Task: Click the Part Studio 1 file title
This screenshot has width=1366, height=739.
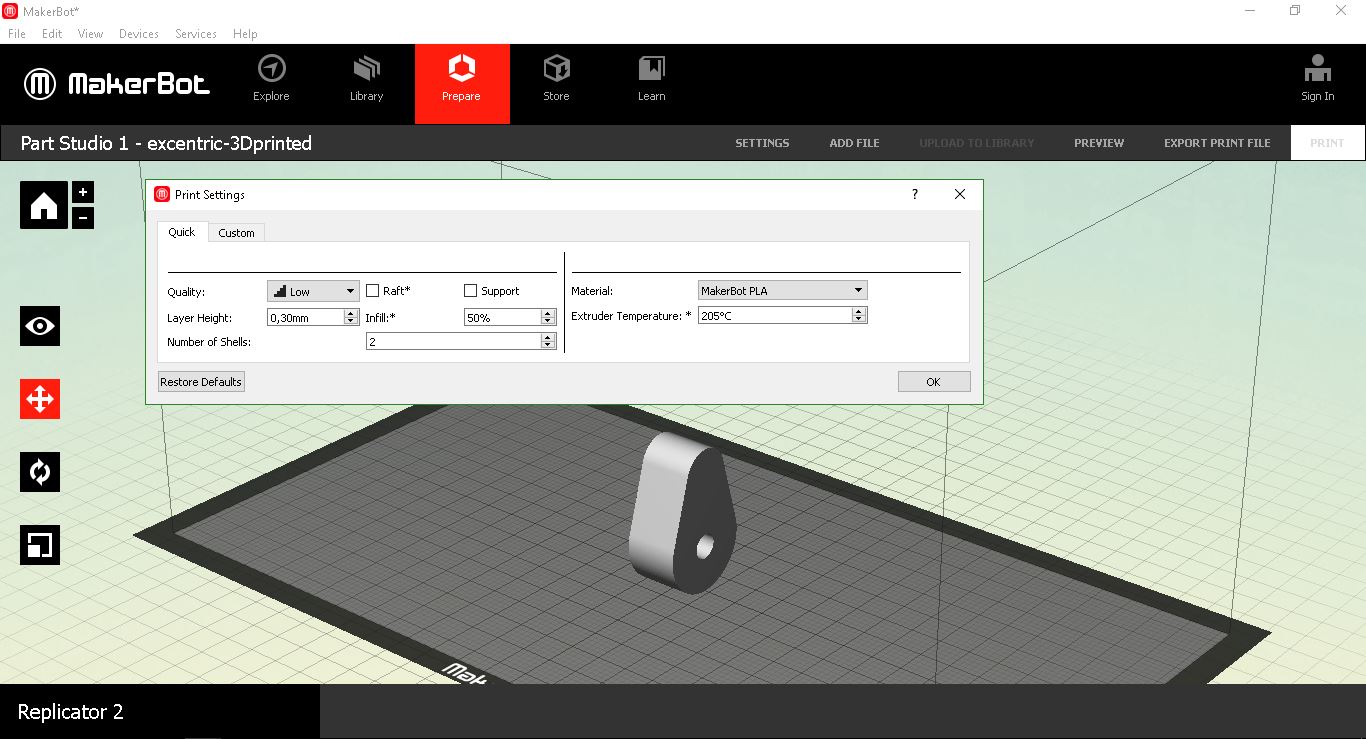Action: [166, 143]
